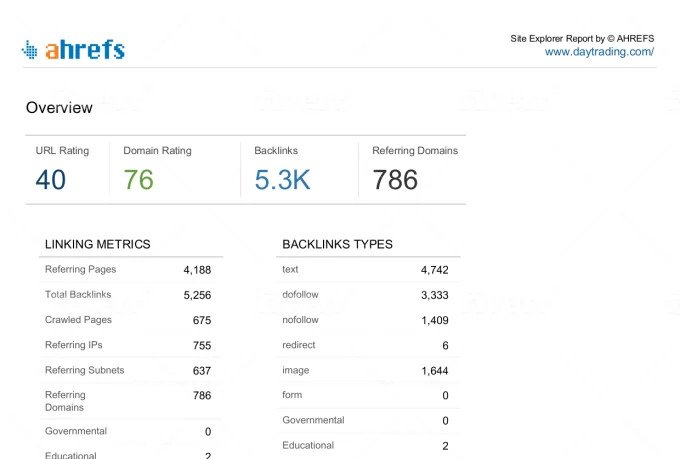This screenshot has height=459, width=680.
Task: Click 786 in Linking Metrics table
Action: click(x=202, y=395)
